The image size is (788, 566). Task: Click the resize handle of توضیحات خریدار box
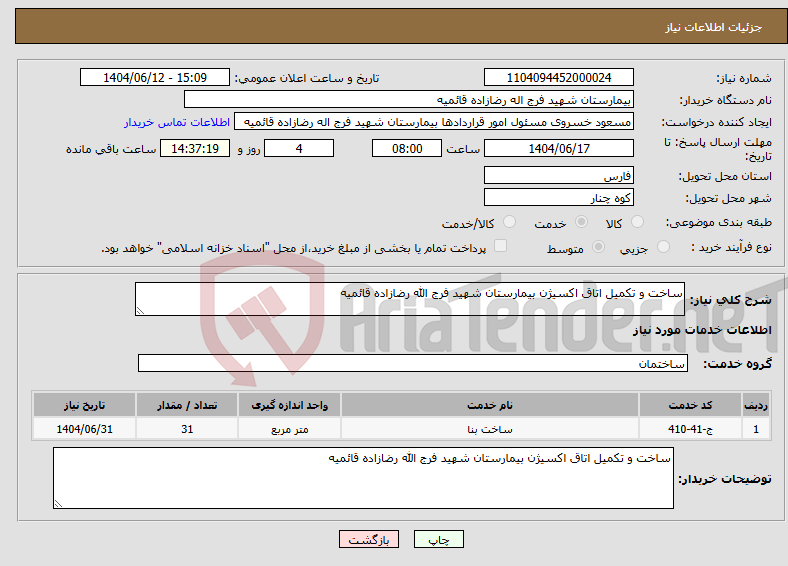click(58, 504)
